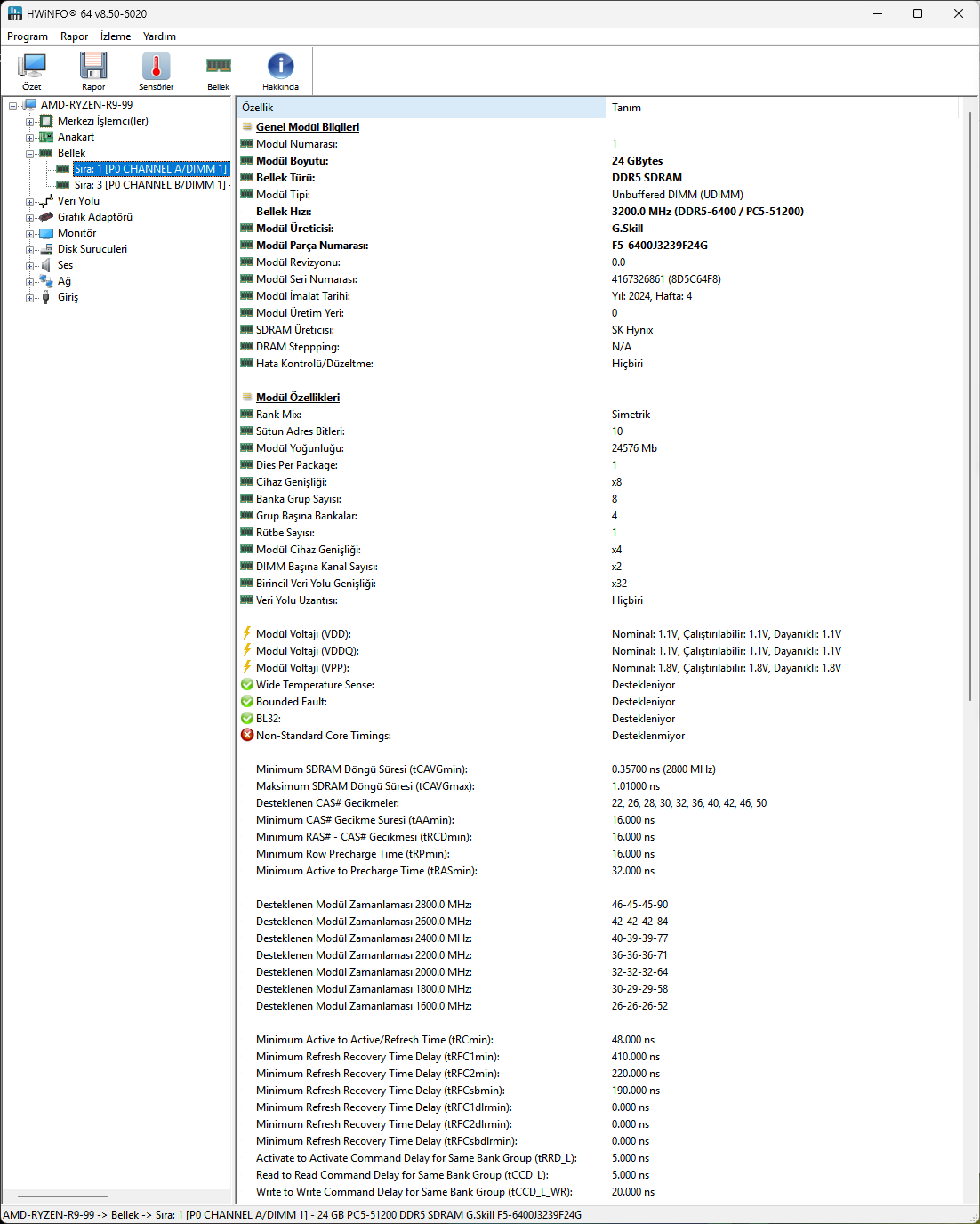
Task: Click the Desteklenen CAS# Gecikmeler row
Action: tap(599, 803)
